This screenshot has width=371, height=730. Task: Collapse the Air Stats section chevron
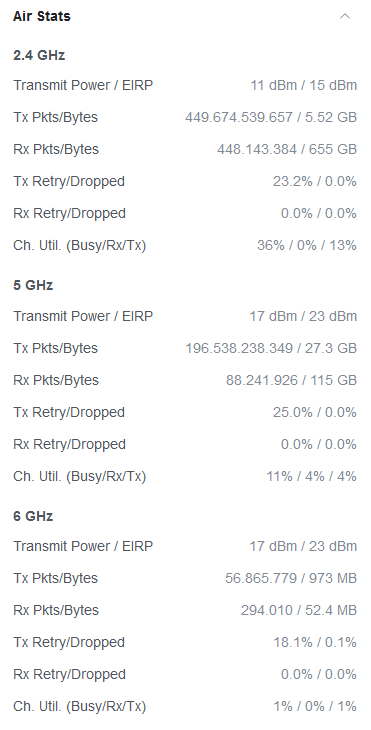345,16
